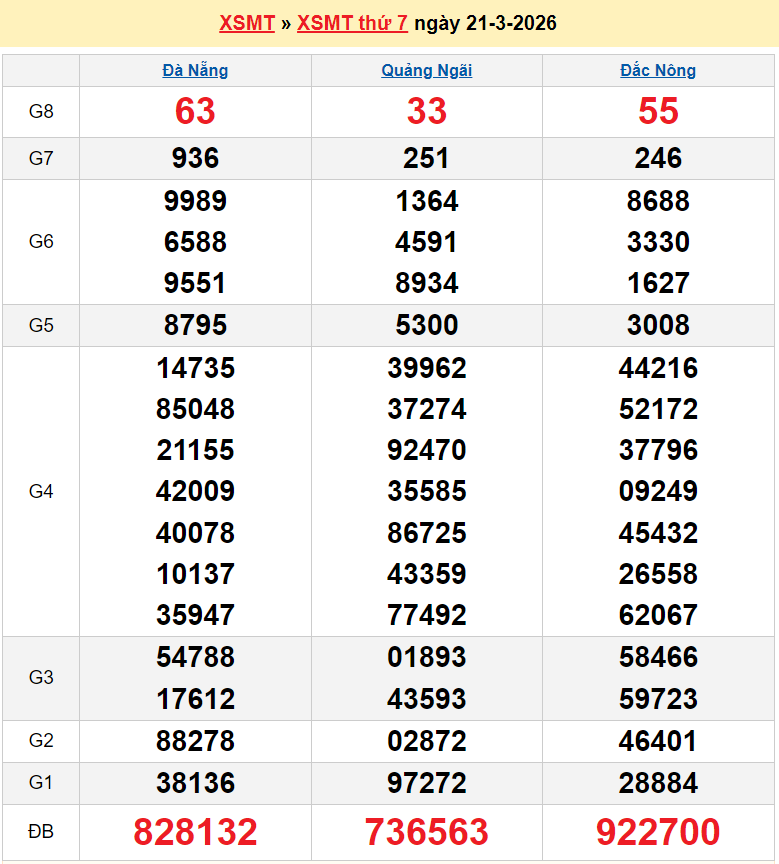Select the Đắc Nông special prize 922700

(658, 832)
